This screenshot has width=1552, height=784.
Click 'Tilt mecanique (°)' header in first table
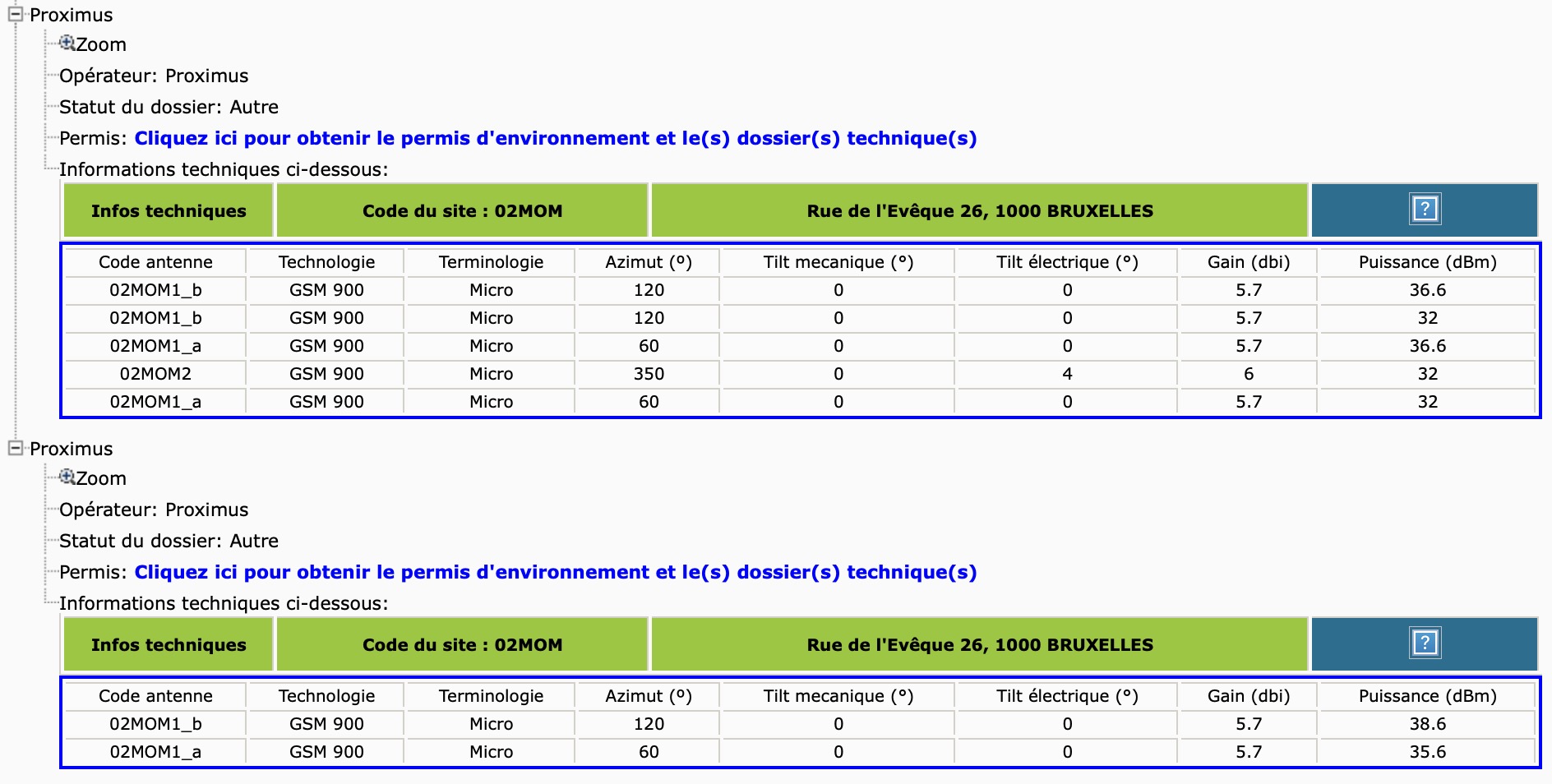click(x=838, y=262)
